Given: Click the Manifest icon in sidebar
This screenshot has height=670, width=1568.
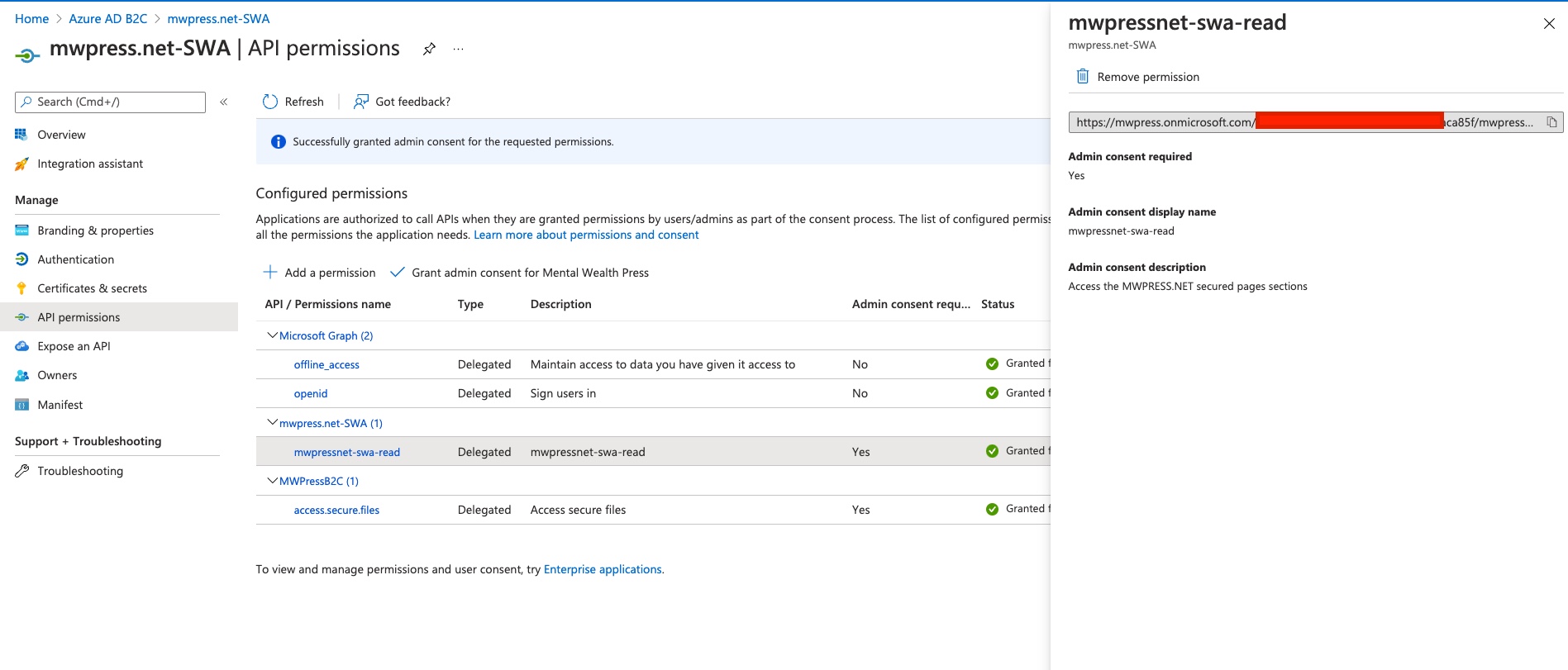Looking at the screenshot, I should (x=21, y=405).
